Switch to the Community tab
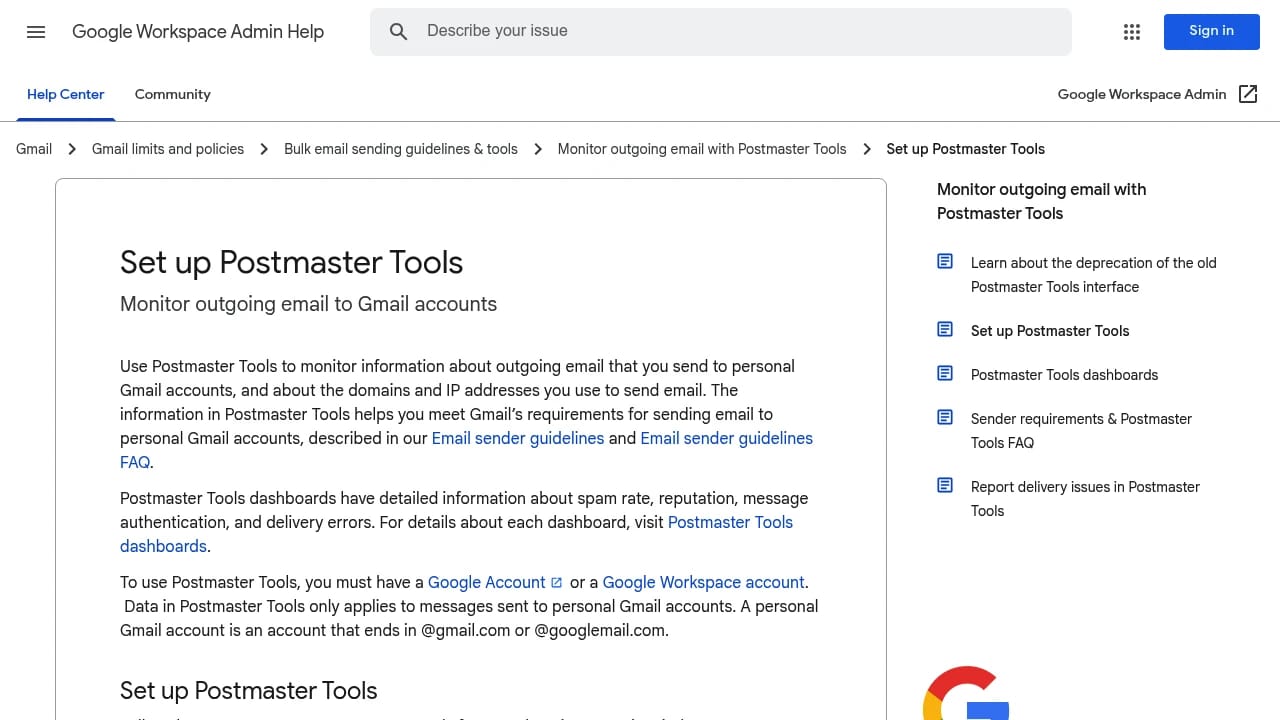Image resolution: width=1280 pixels, height=720 pixels. (x=172, y=94)
